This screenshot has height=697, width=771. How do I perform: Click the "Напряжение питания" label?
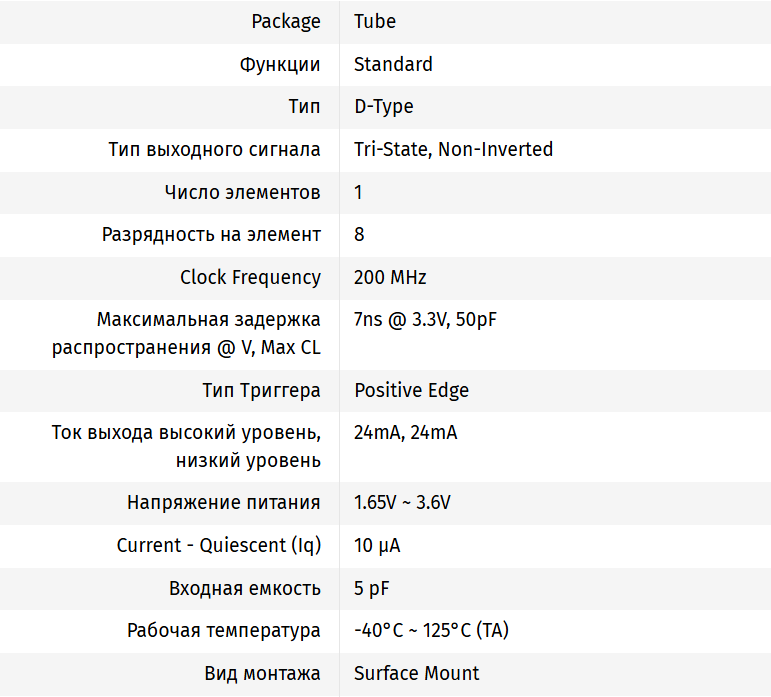[x=224, y=503]
